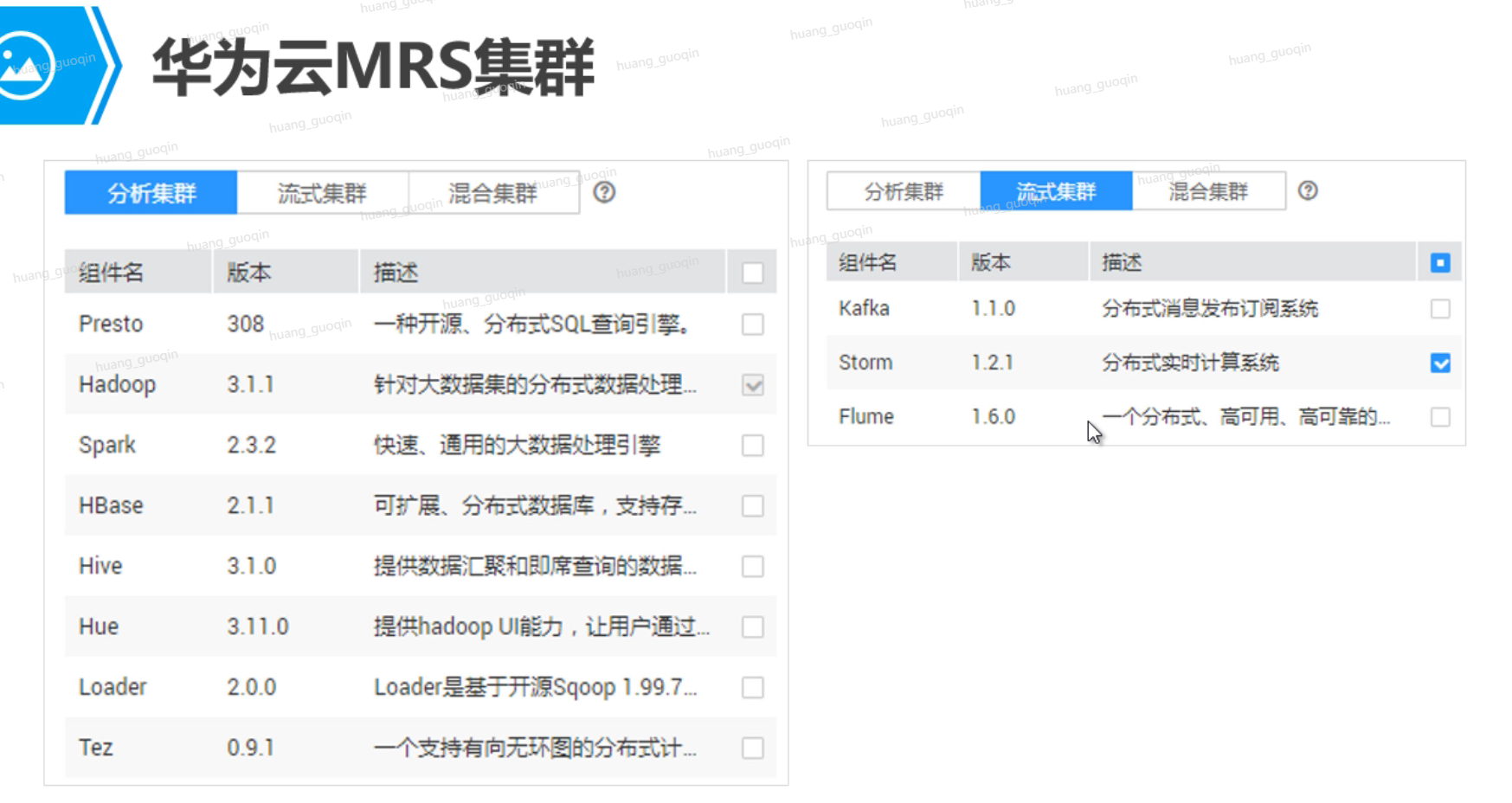This screenshot has width=1512, height=803.
Task: Click the HBase component name
Action: pyautogui.click(x=111, y=505)
